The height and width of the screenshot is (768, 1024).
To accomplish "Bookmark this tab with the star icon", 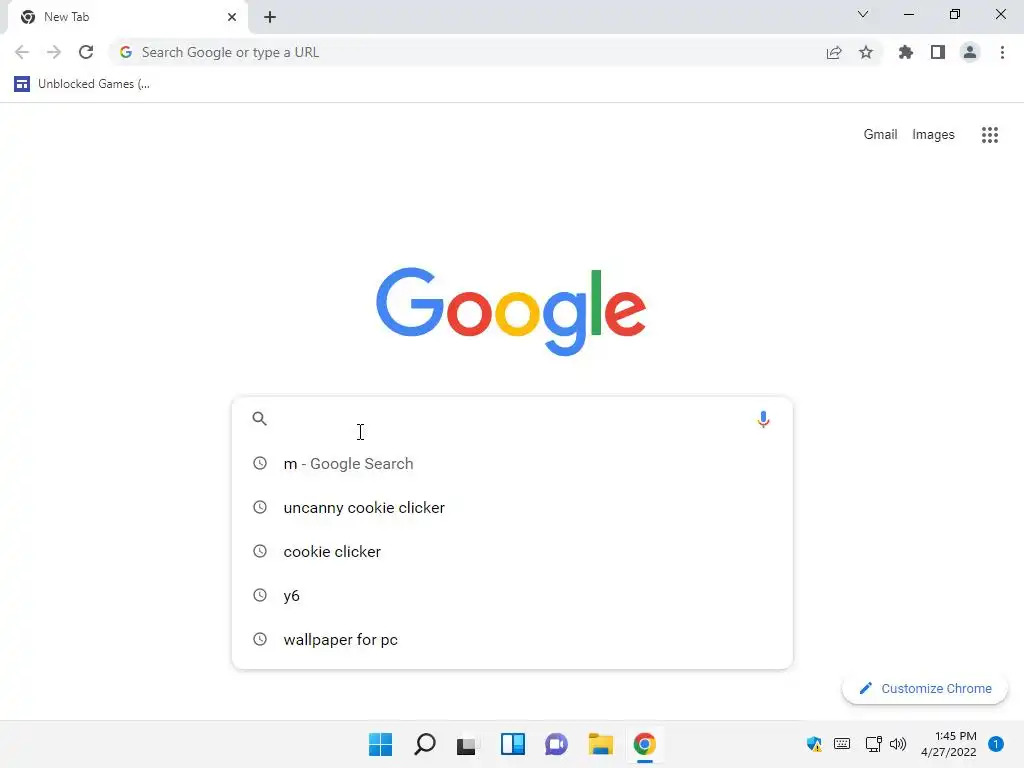I will (x=866, y=52).
